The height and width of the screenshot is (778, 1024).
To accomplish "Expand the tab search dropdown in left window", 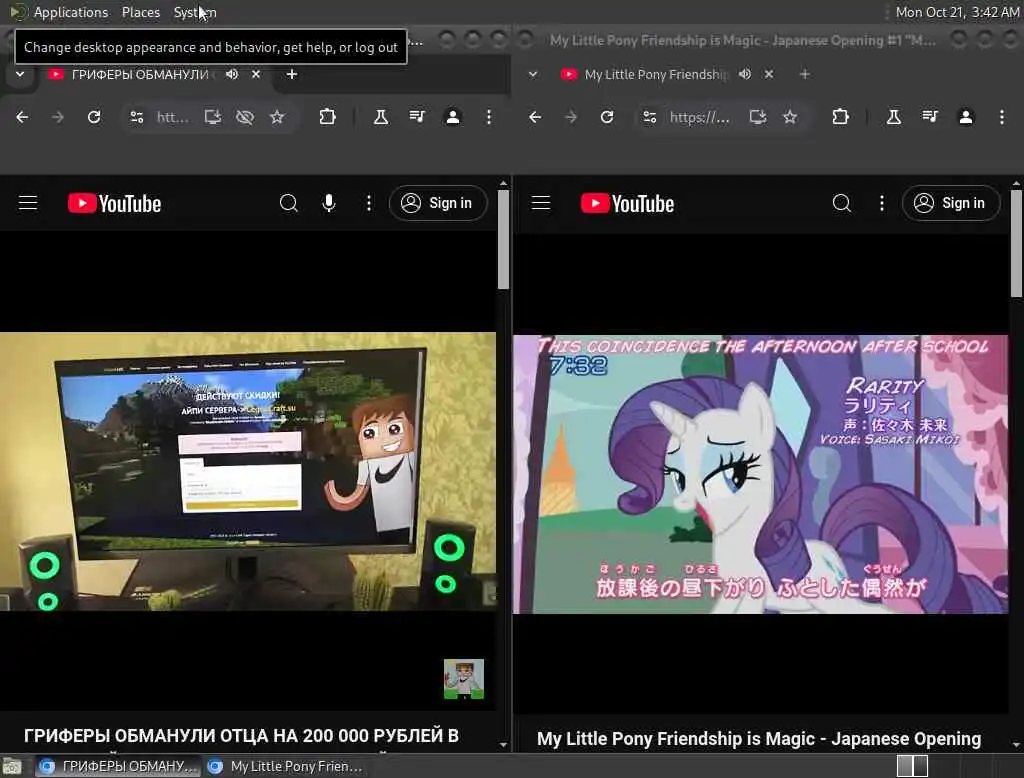I will 20,74.
